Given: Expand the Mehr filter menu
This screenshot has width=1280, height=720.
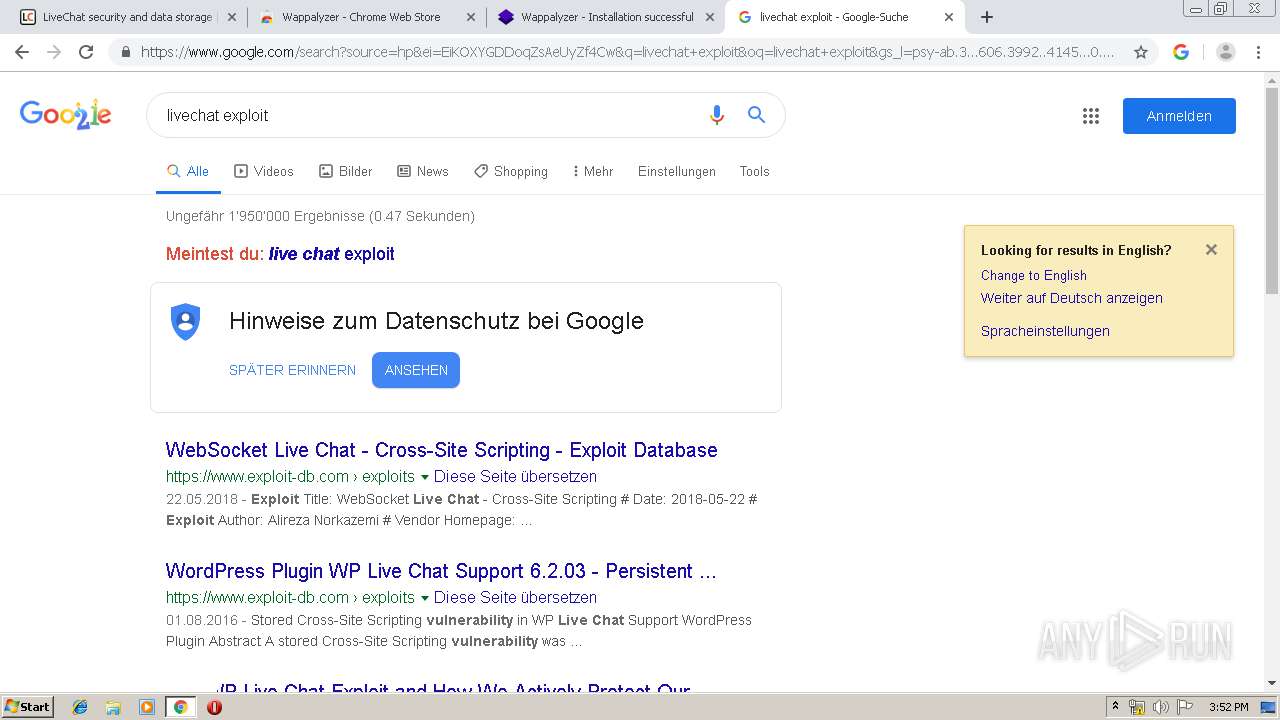Looking at the screenshot, I should click(593, 172).
